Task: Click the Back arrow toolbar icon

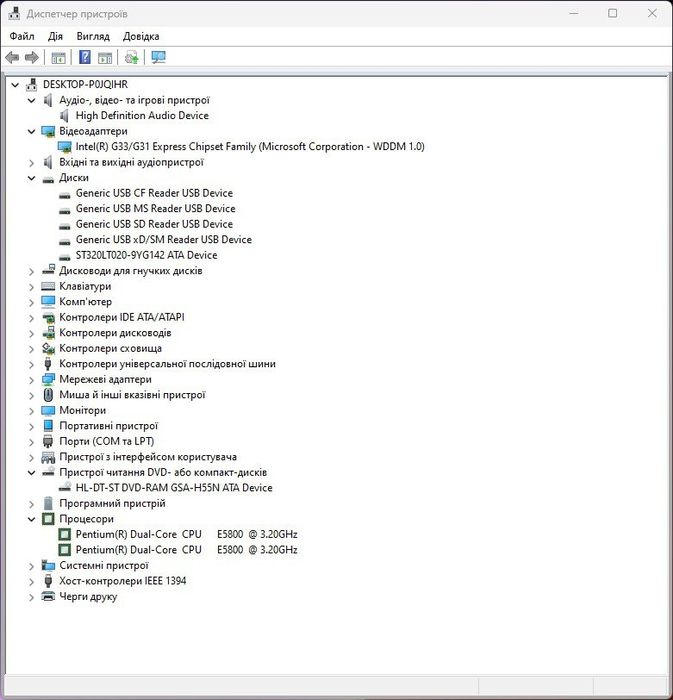Action: (x=12, y=57)
